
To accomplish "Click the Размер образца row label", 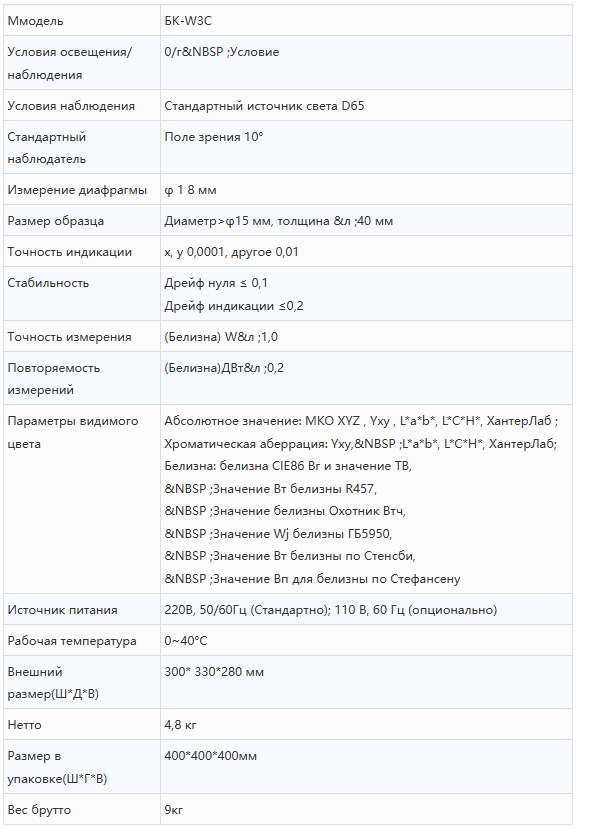I will pyautogui.click(x=56, y=221).
